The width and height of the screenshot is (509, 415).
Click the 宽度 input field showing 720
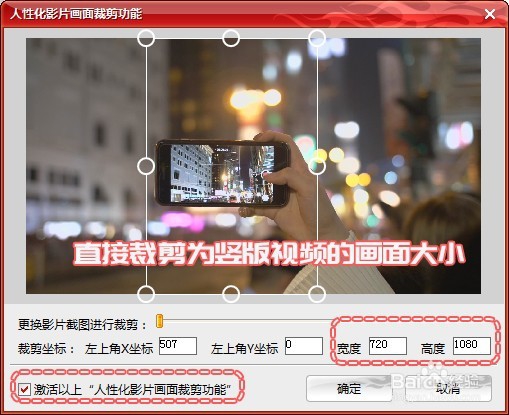click(x=388, y=346)
